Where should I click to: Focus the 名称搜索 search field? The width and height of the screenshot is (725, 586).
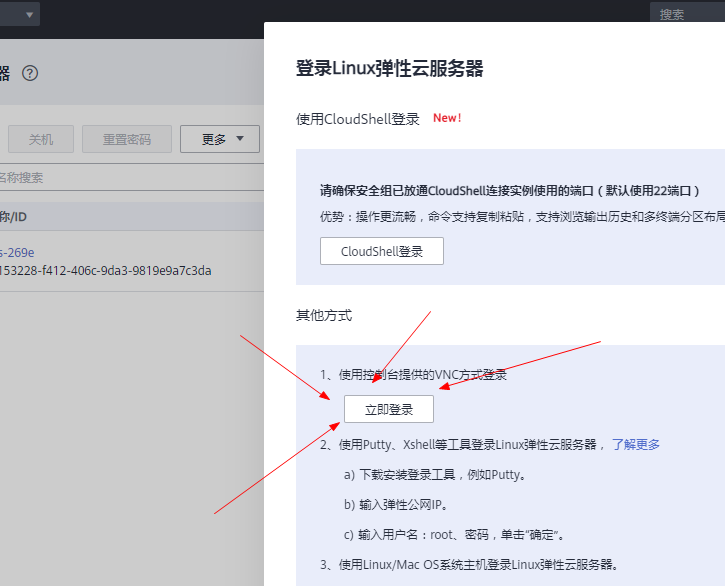pyautogui.click(x=132, y=177)
